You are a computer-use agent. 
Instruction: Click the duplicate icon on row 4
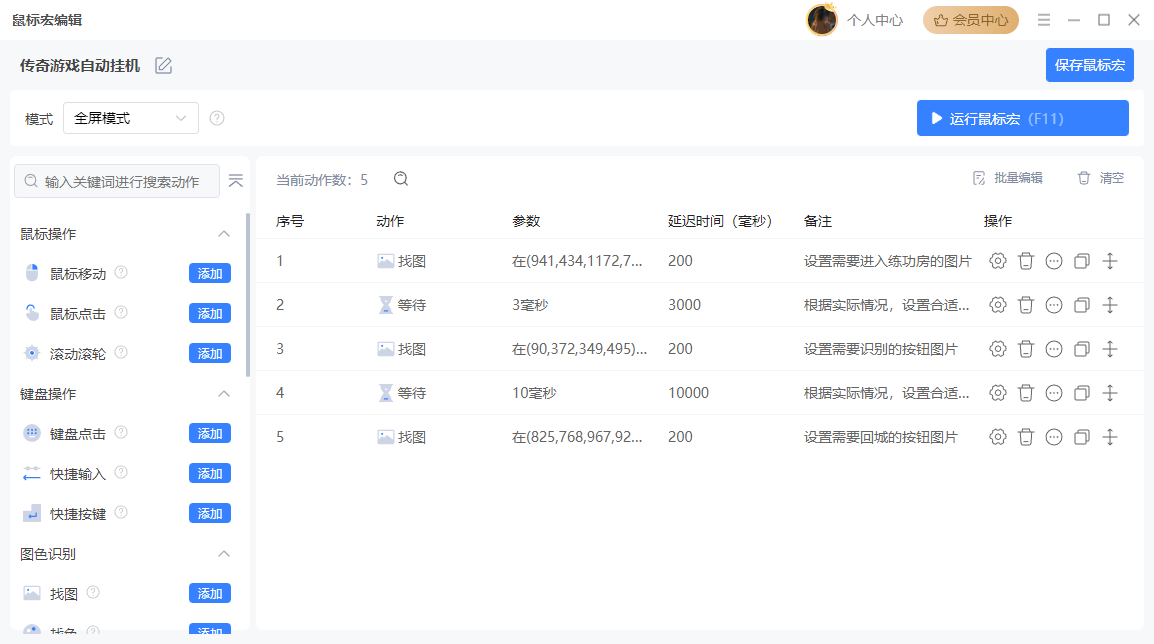[1081, 392]
